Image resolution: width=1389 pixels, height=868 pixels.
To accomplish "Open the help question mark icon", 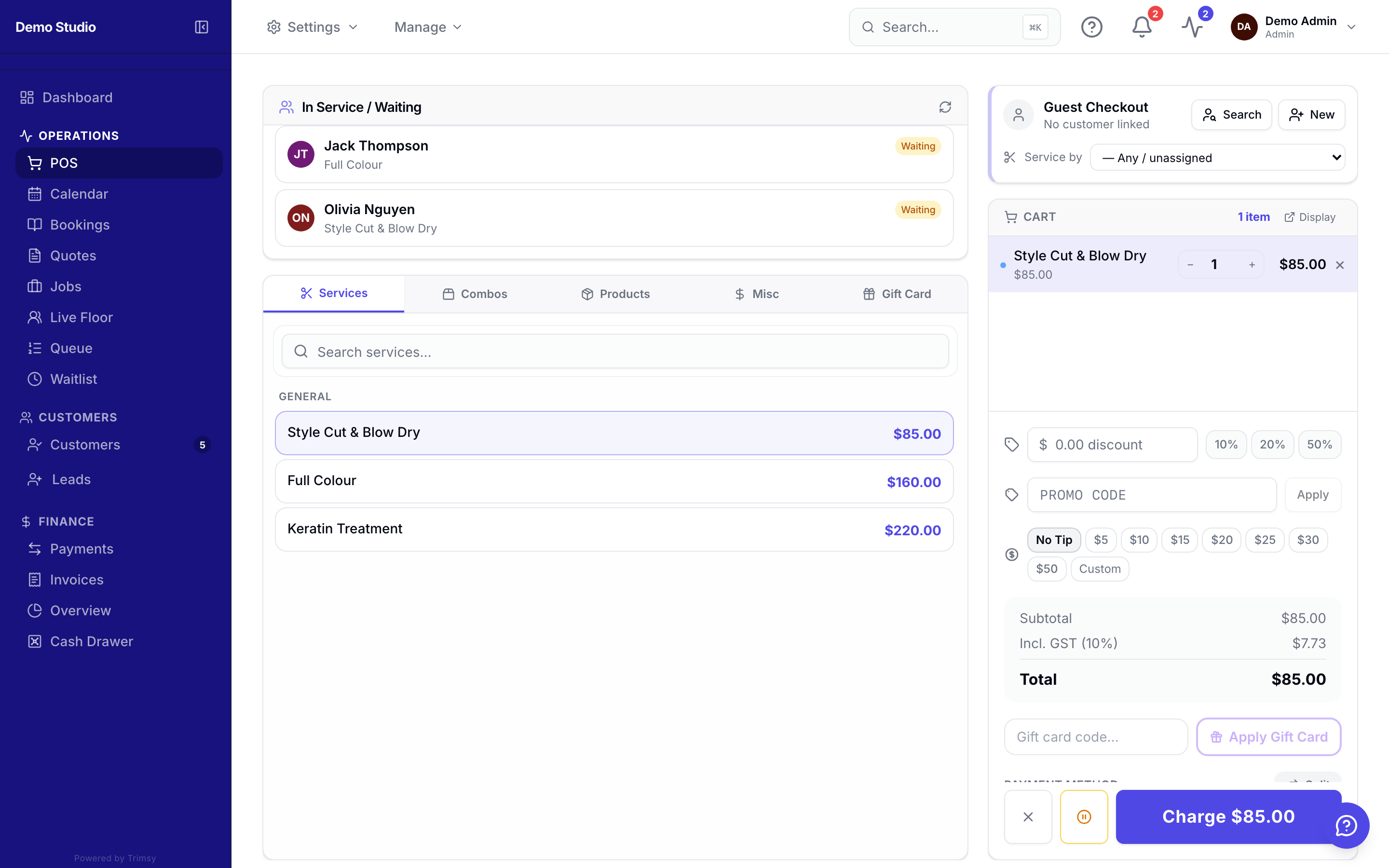I will pos(1091,27).
